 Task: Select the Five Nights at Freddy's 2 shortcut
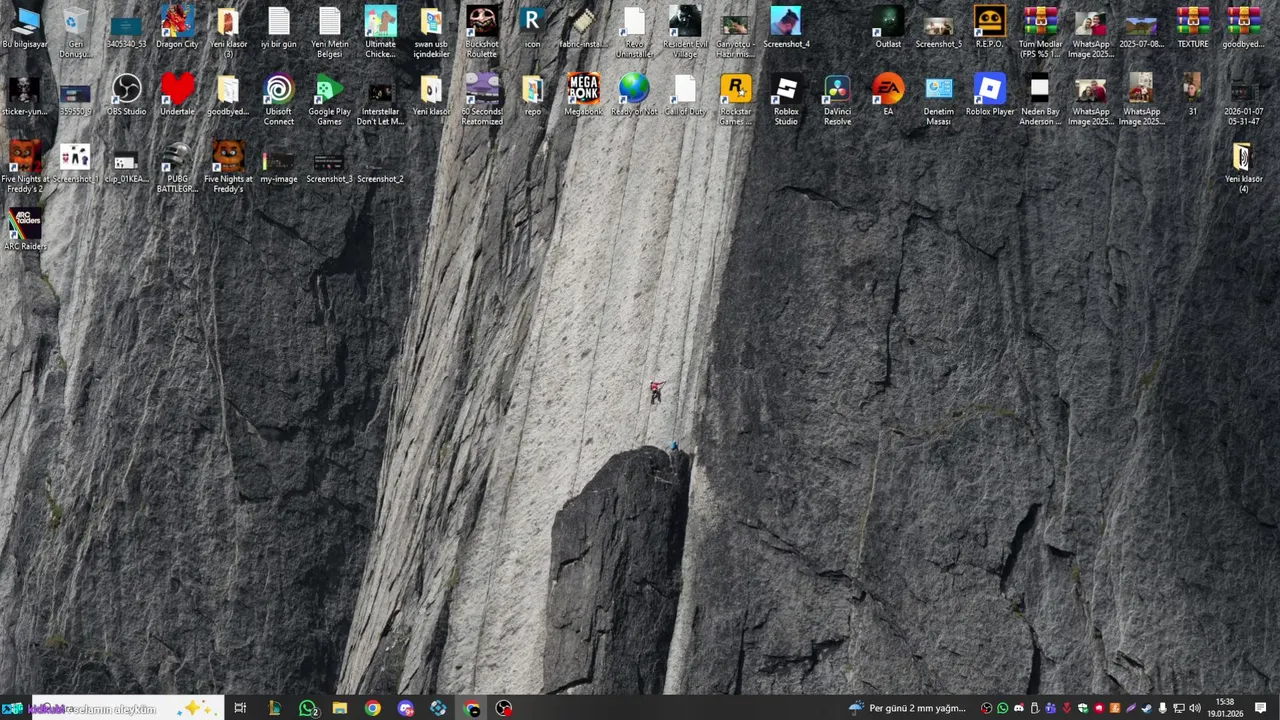[25, 167]
